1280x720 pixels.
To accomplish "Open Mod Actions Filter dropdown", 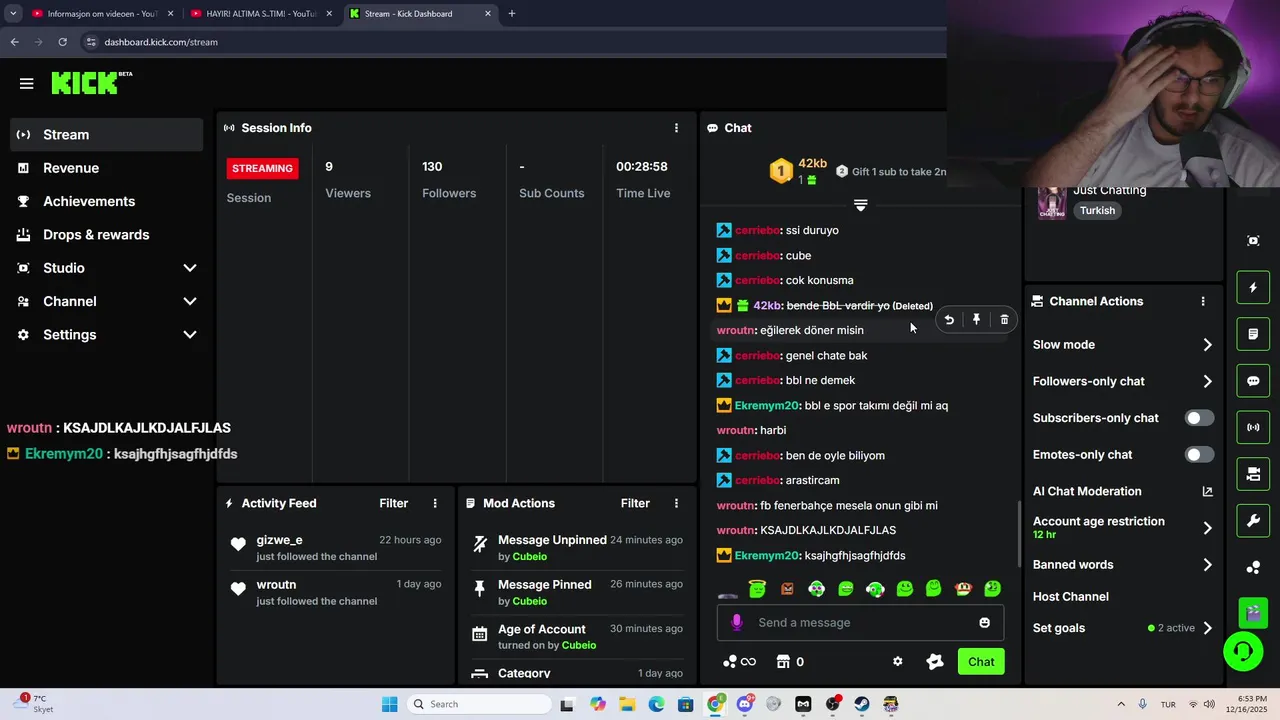I will click(x=635, y=504).
